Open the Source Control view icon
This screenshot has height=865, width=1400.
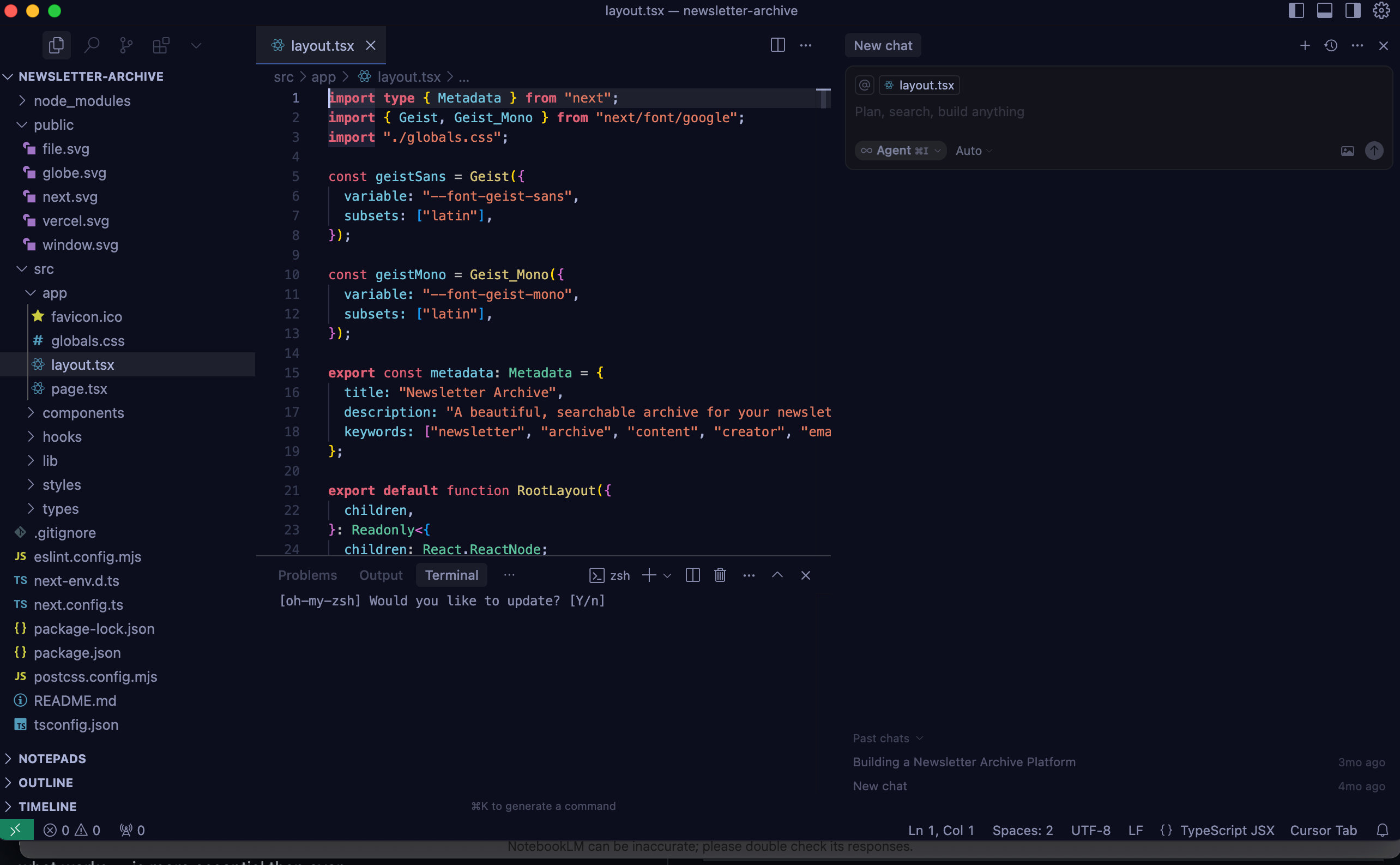click(x=126, y=45)
